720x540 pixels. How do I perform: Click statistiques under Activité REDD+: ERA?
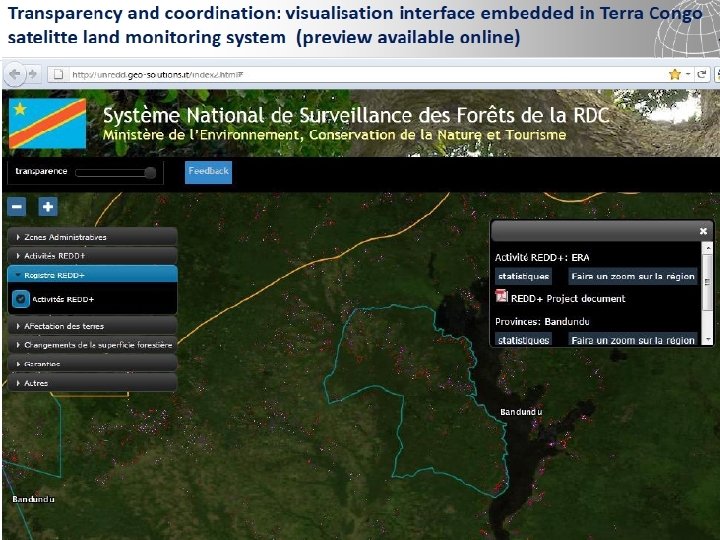(x=523, y=276)
